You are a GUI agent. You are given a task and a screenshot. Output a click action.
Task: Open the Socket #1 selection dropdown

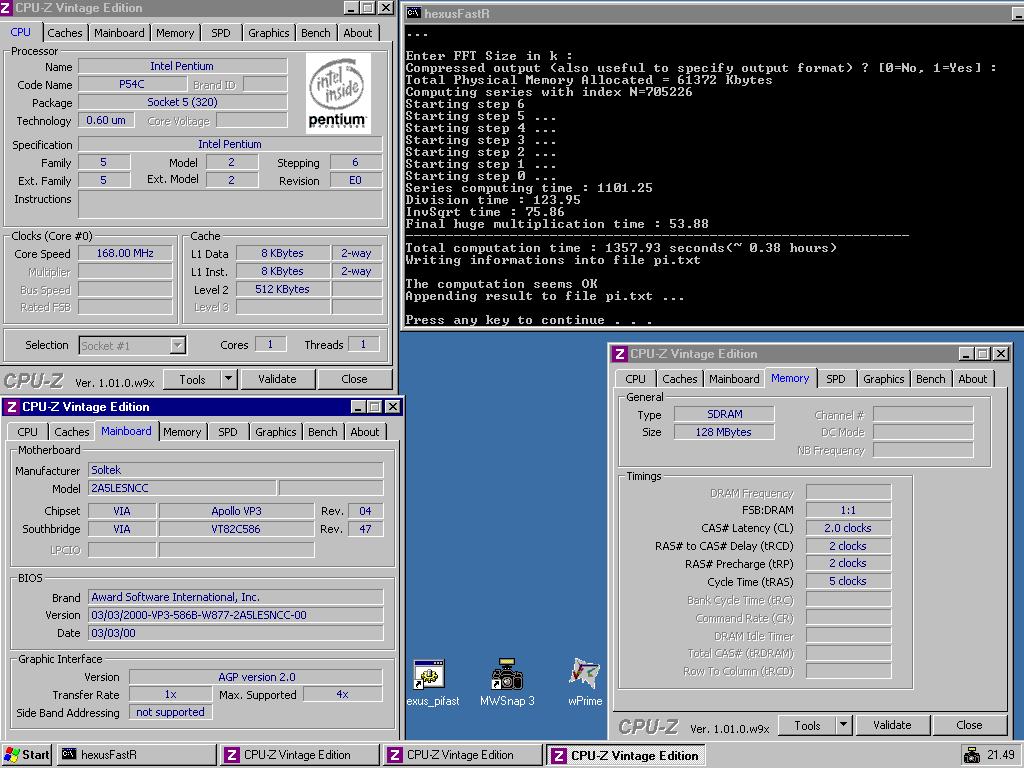(x=133, y=345)
